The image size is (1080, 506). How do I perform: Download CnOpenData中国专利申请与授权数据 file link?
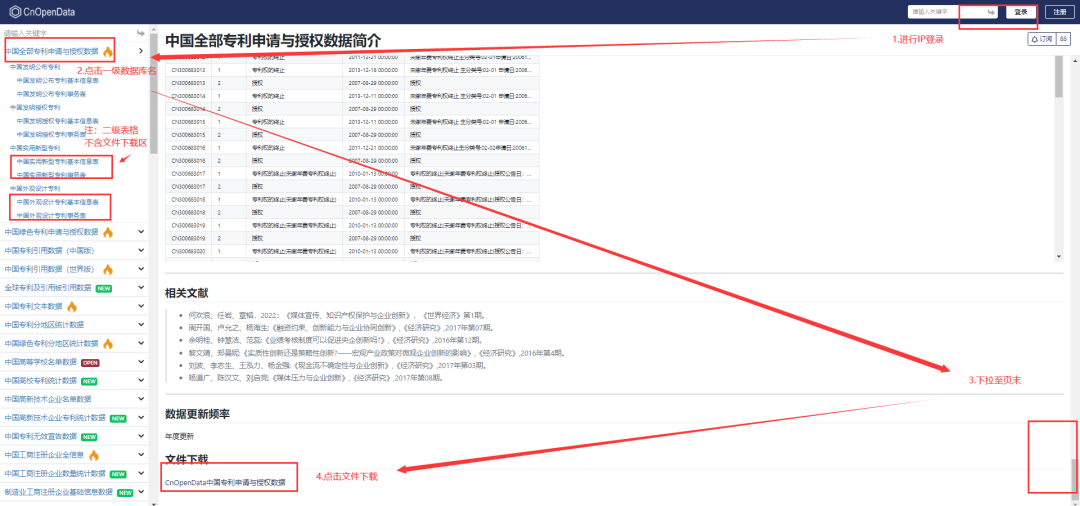click(x=225, y=483)
